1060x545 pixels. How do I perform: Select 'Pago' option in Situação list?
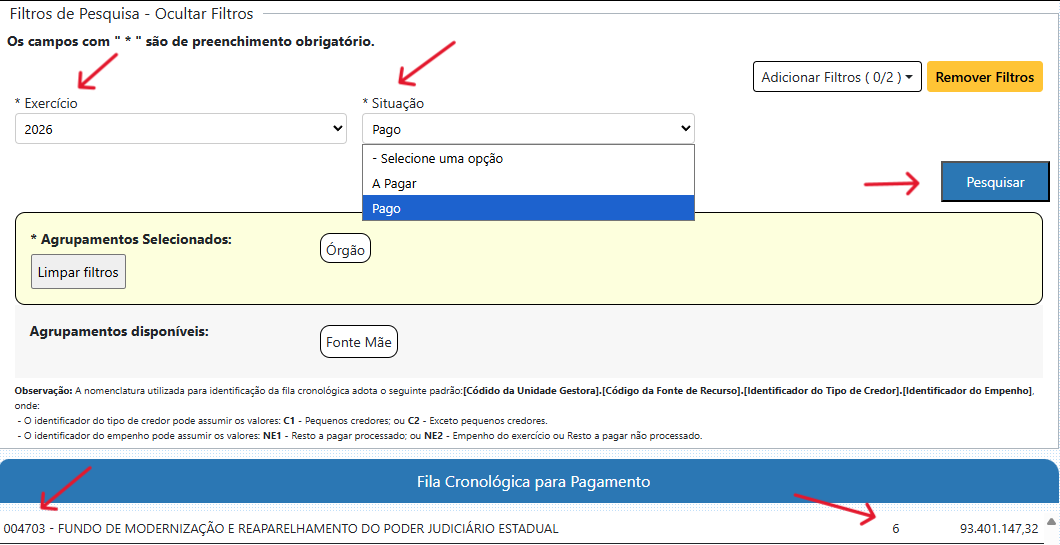pyautogui.click(x=528, y=208)
